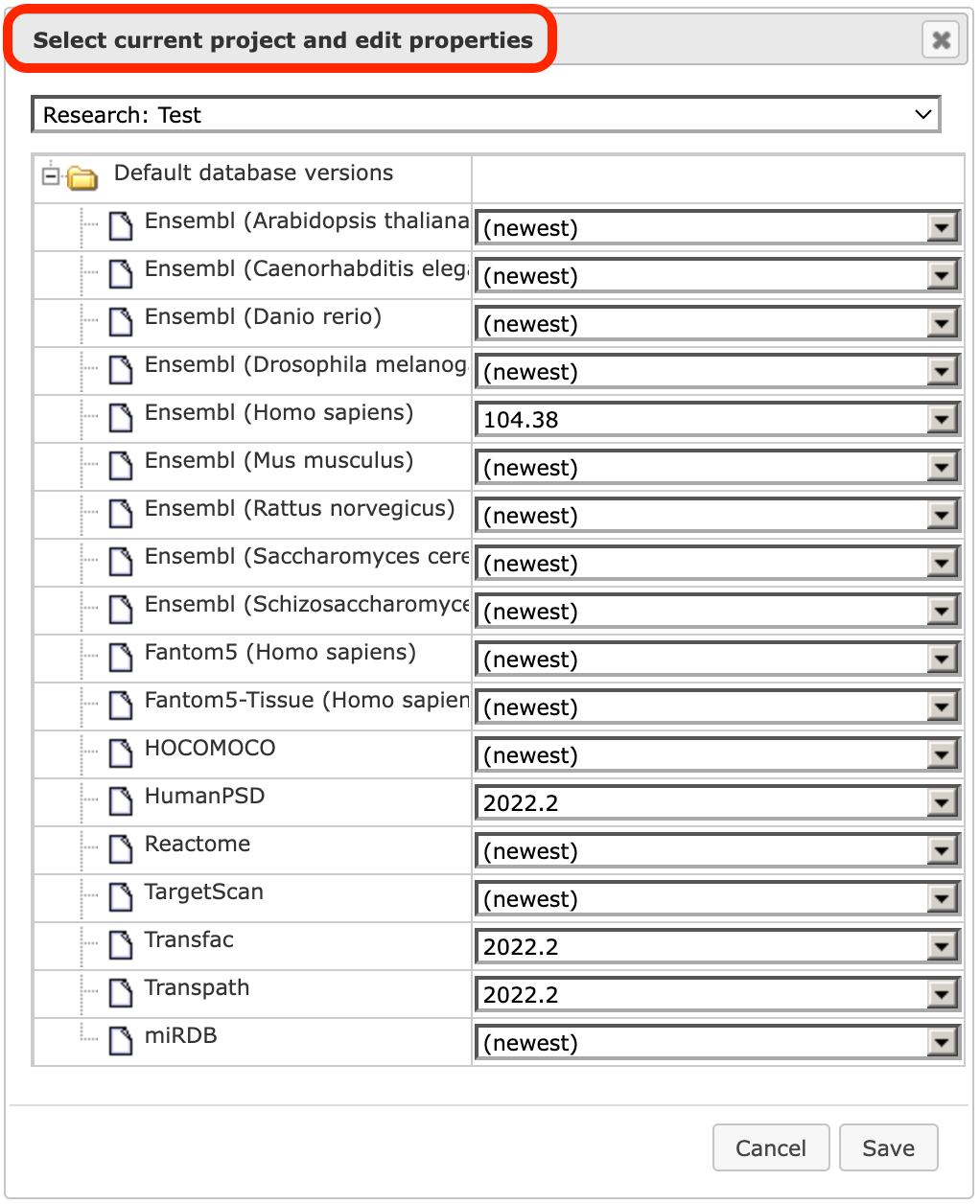Click the Ensembl (Arabidopsis thaliana) file icon
The image size is (980, 1204).
(x=121, y=226)
